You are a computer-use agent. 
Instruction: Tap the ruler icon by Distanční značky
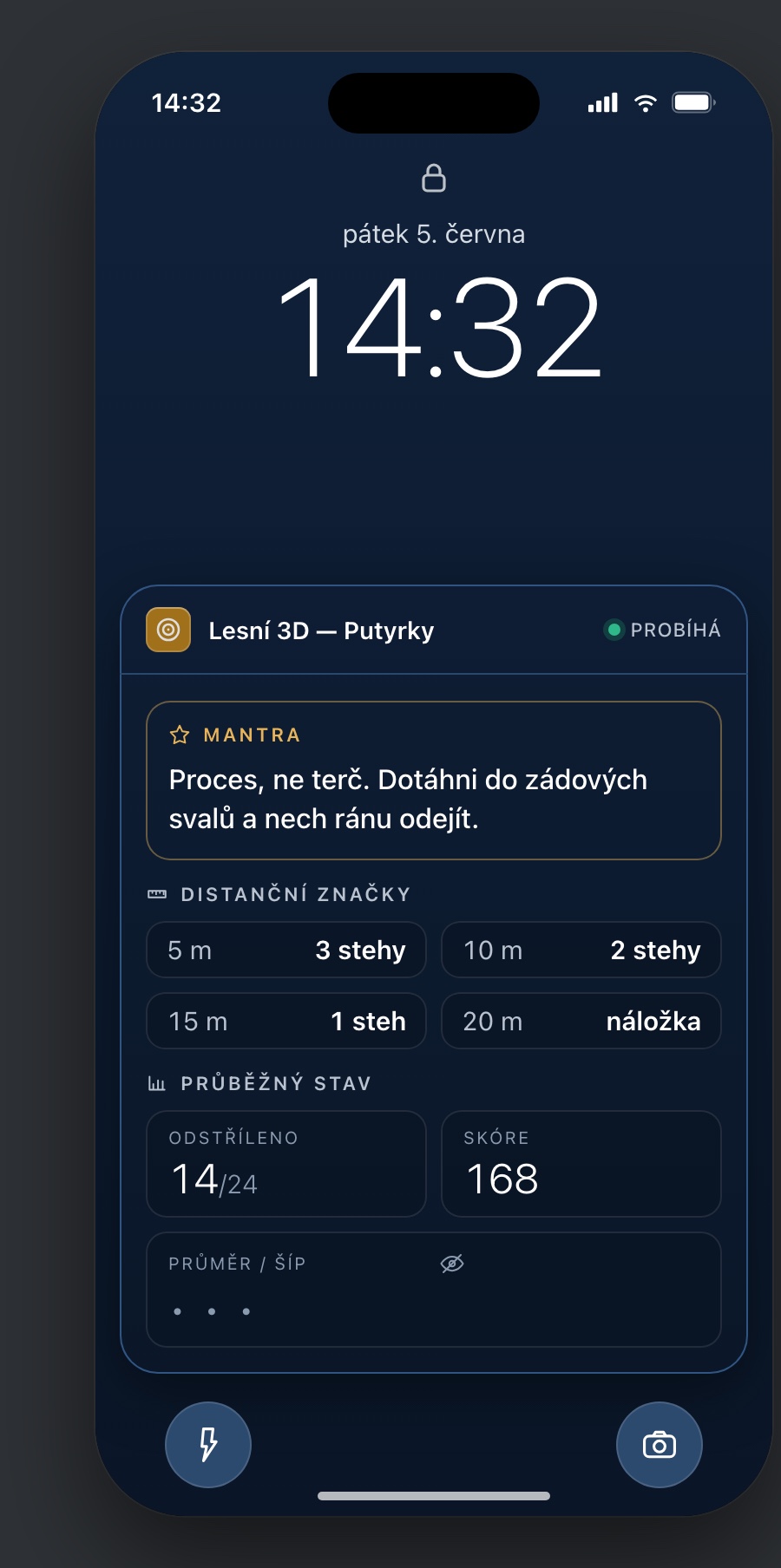(x=157, y=894)
